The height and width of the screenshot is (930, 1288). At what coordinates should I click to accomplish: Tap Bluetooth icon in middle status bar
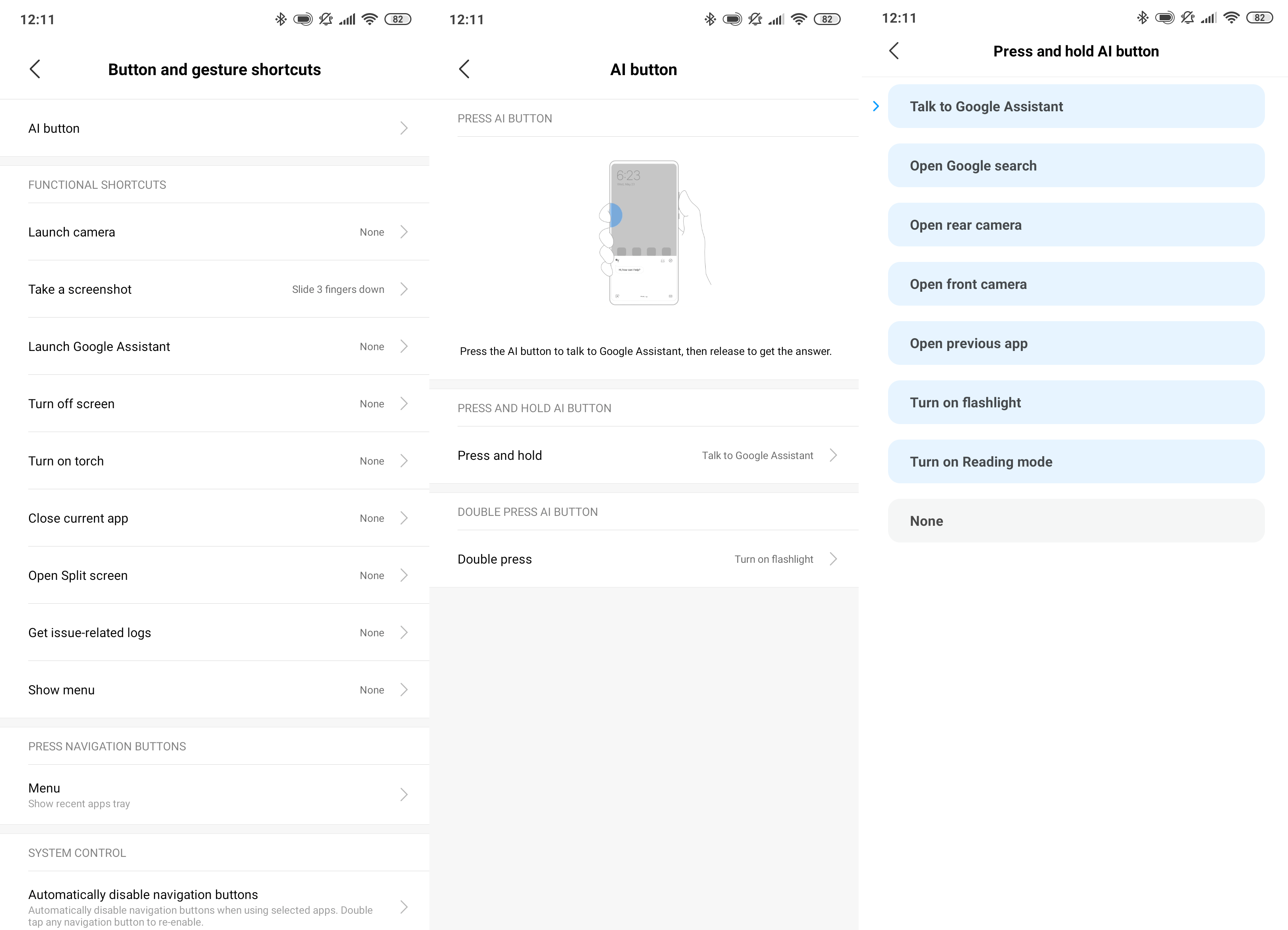tap(710, 19)
